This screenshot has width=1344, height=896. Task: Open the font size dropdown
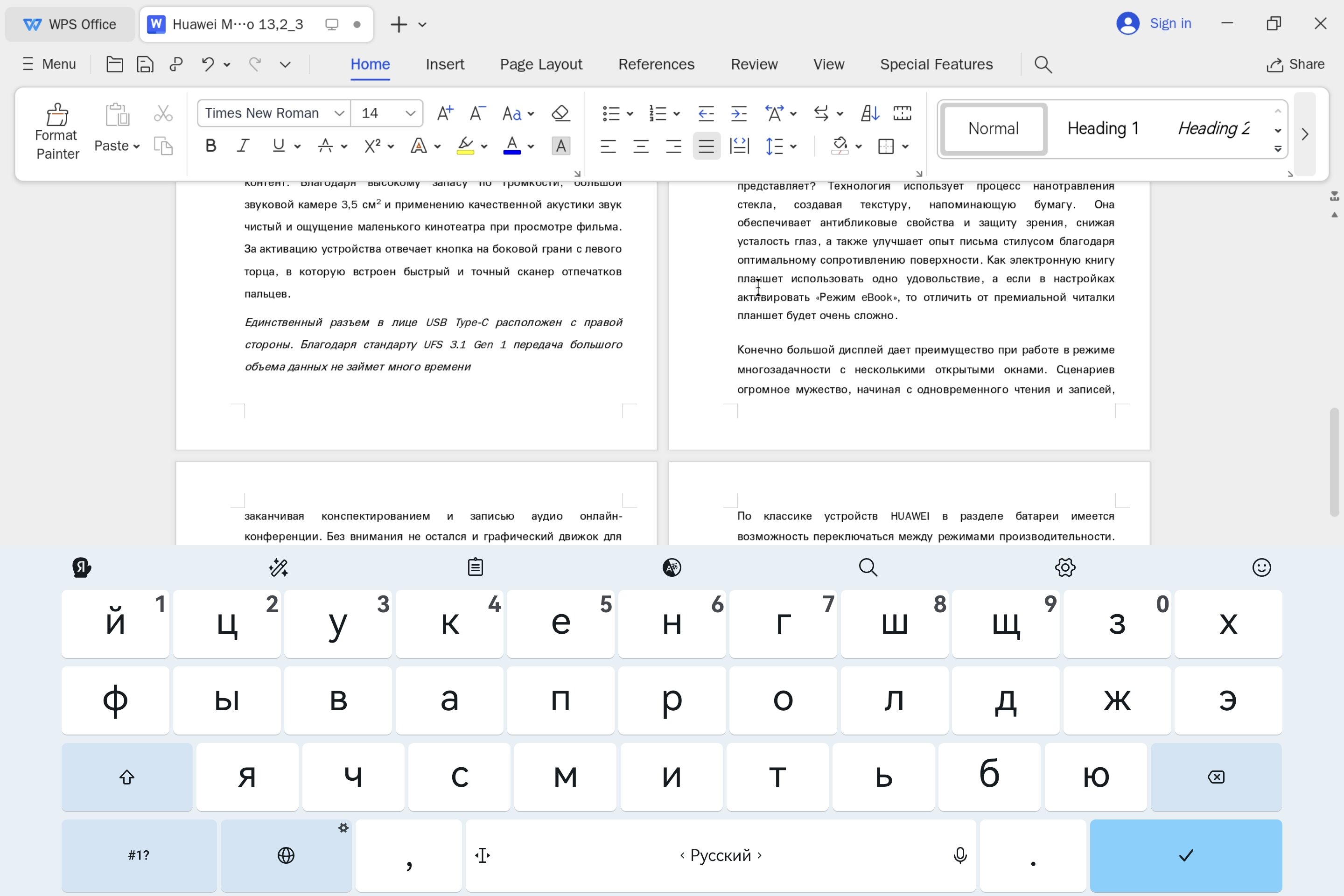pyautogui.click(x=410, y=113)
